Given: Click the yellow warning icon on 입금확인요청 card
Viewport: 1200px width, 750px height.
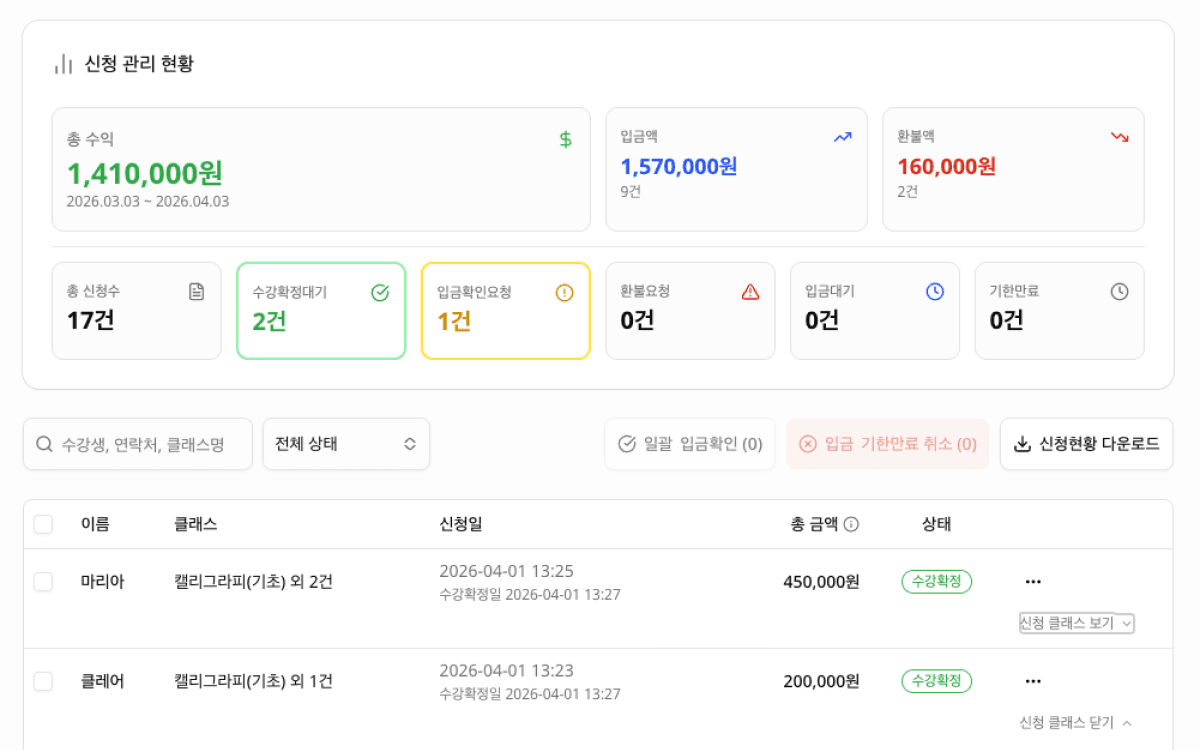Looking at the screenshot, I should [563, 291].
